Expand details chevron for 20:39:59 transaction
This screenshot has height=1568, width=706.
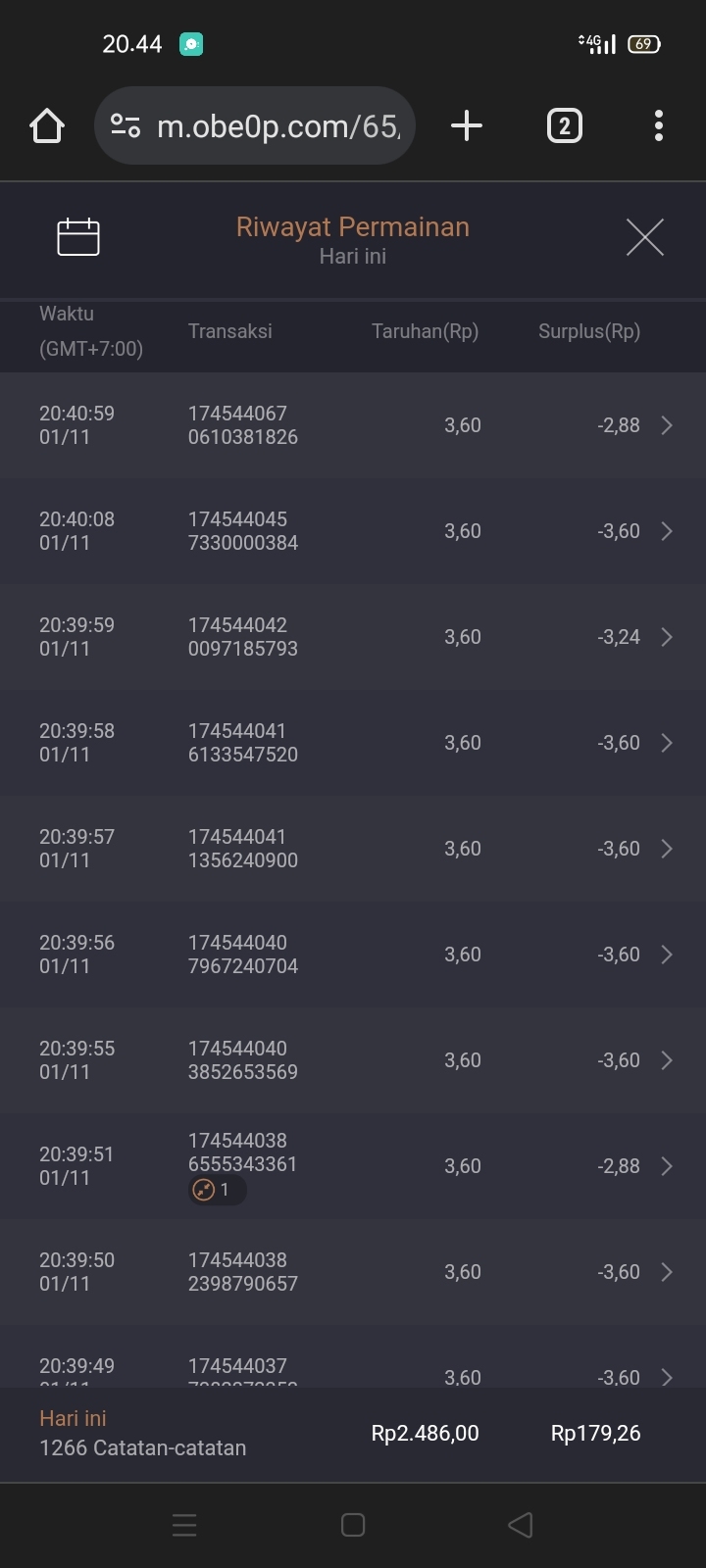[x=667, y=637]
